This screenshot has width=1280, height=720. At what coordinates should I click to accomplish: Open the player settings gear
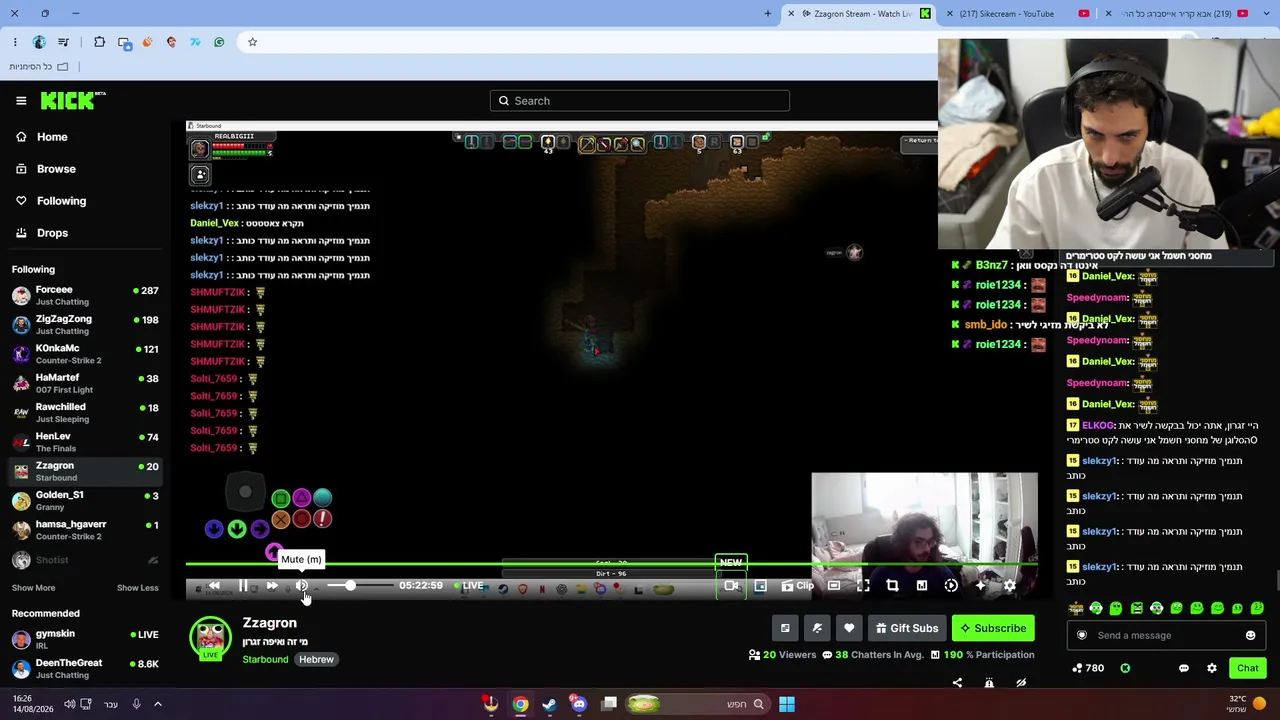(x=1009, y=586)
